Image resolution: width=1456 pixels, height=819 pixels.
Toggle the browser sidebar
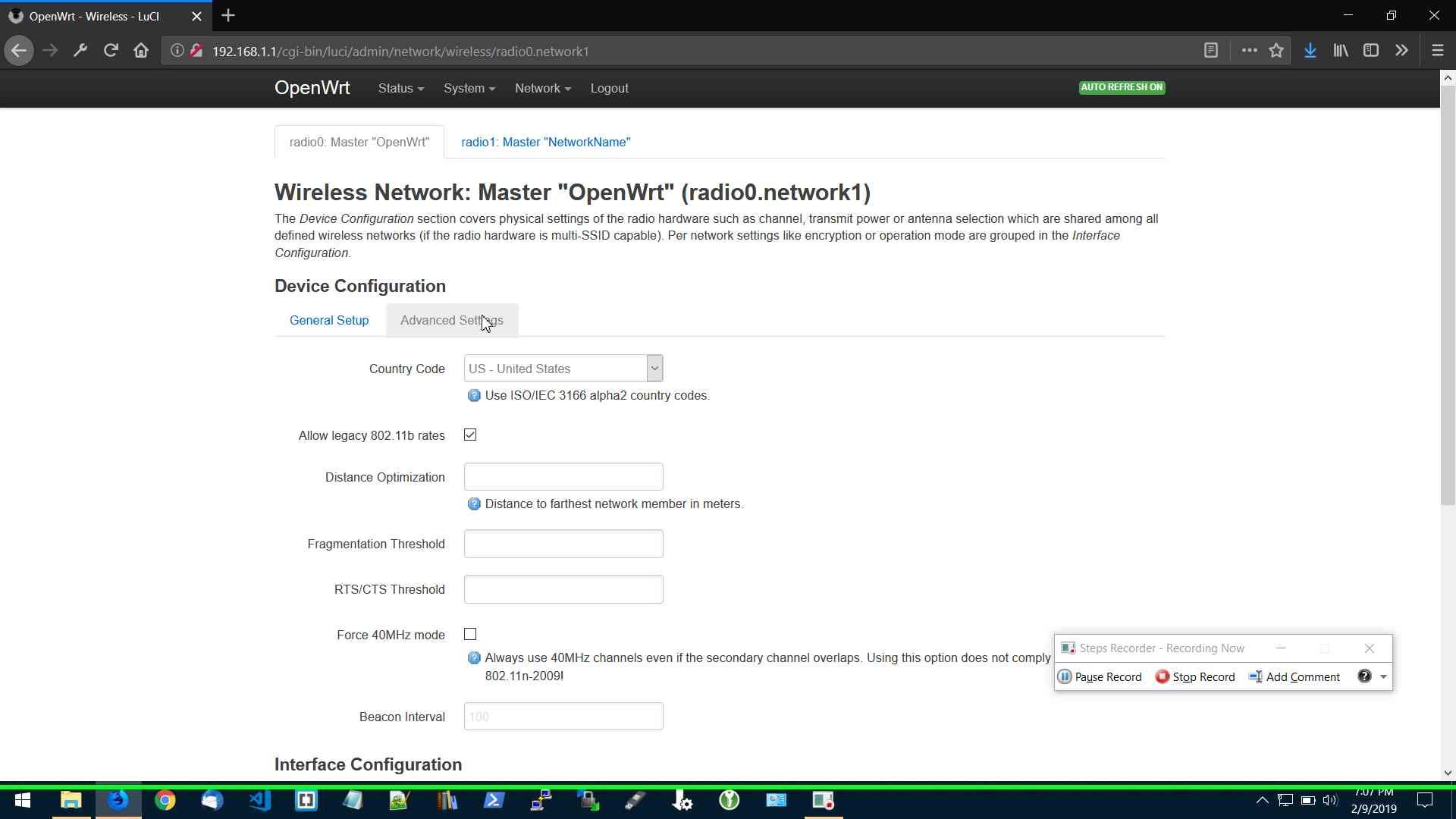click(x=1371, y=50)
